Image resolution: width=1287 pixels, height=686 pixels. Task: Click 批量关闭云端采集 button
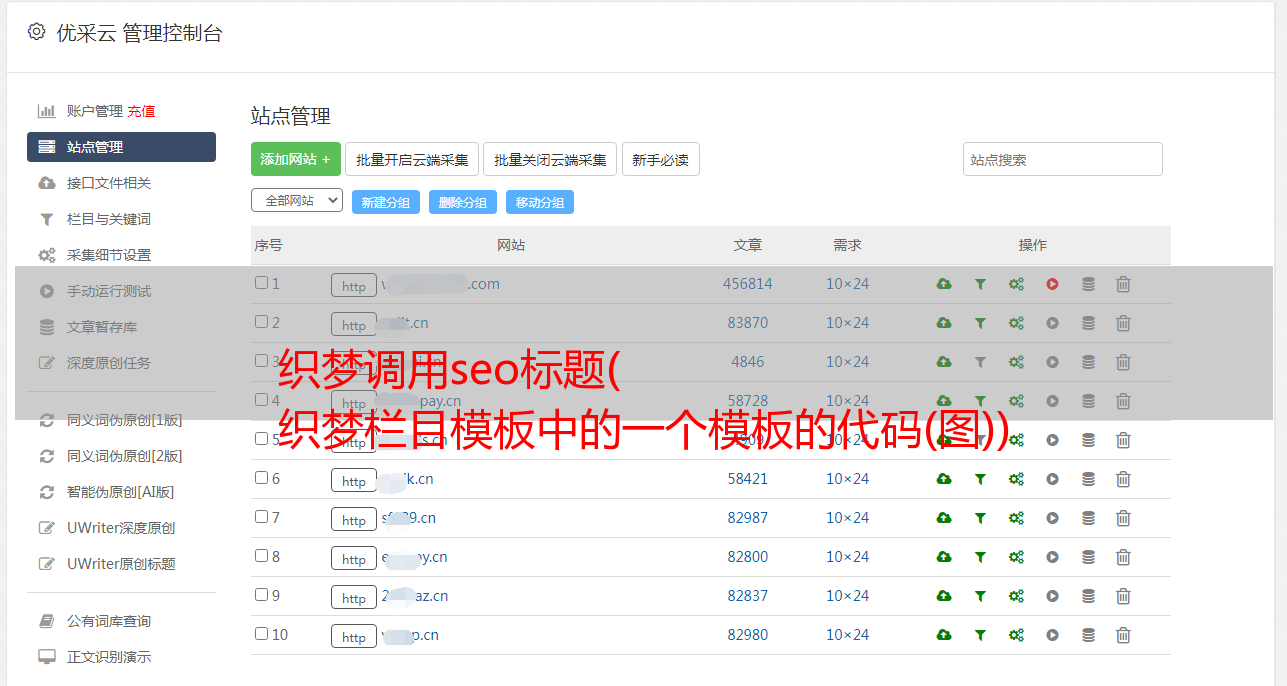point(550,159)
